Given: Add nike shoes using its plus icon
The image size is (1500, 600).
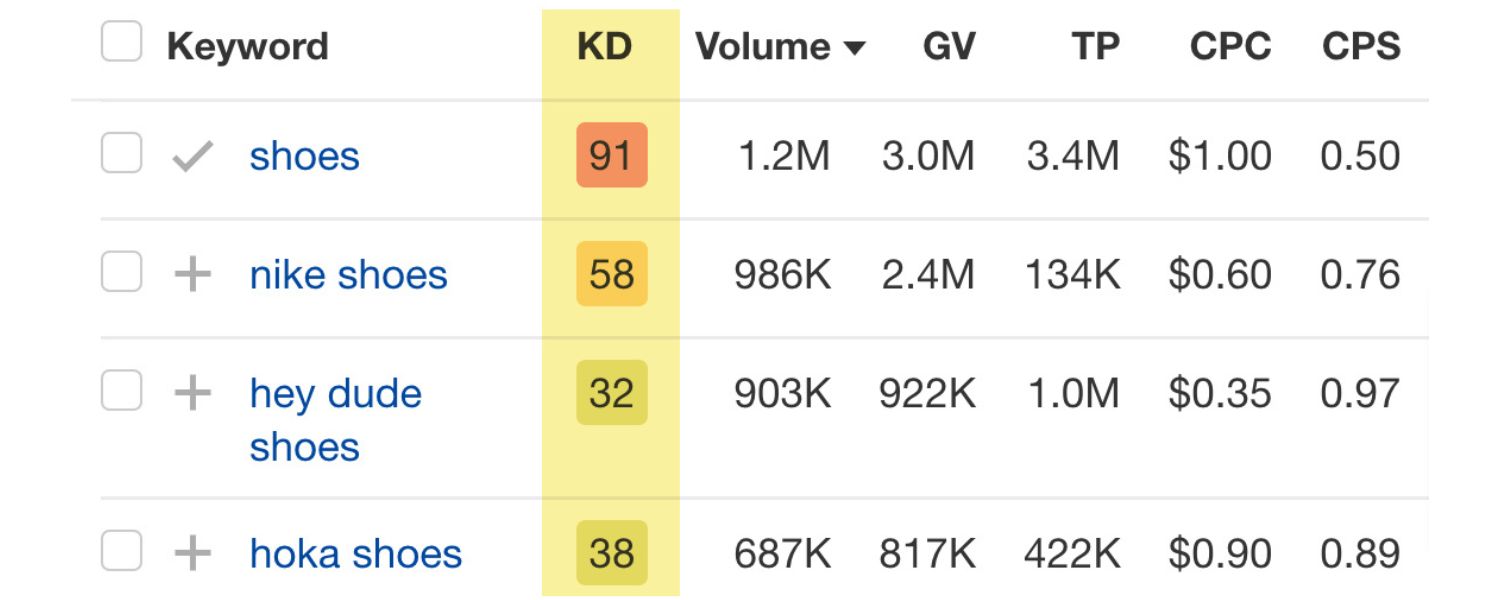Looking at the screenshot, I should 195,274.
